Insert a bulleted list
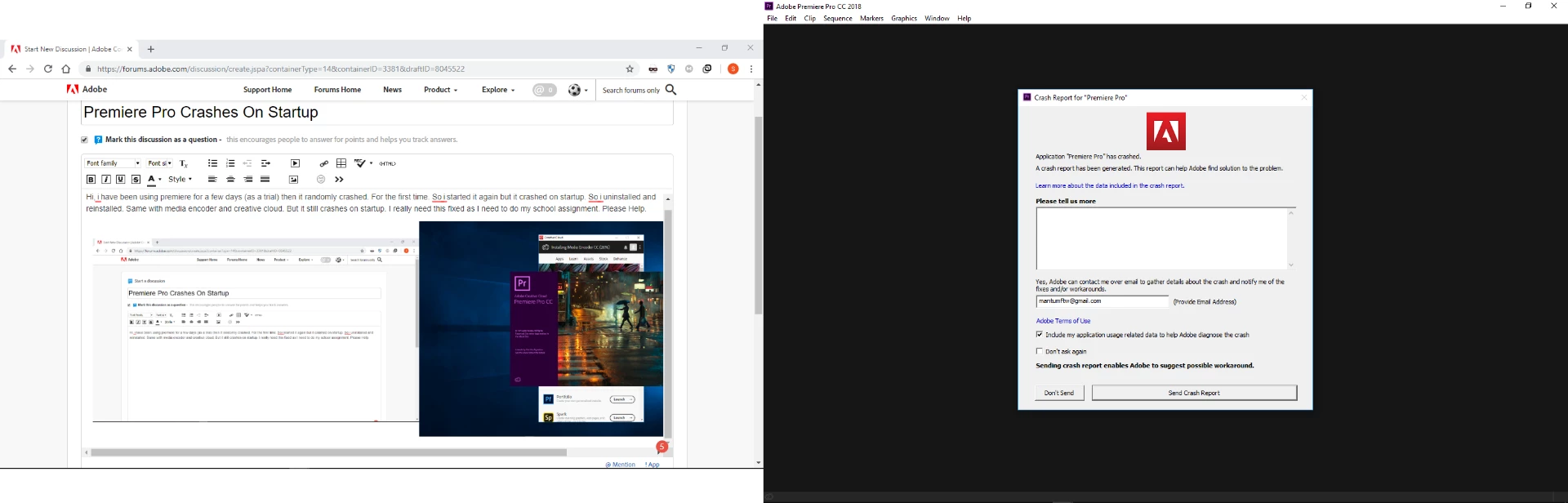1568x503 pixels. [212, 163]
